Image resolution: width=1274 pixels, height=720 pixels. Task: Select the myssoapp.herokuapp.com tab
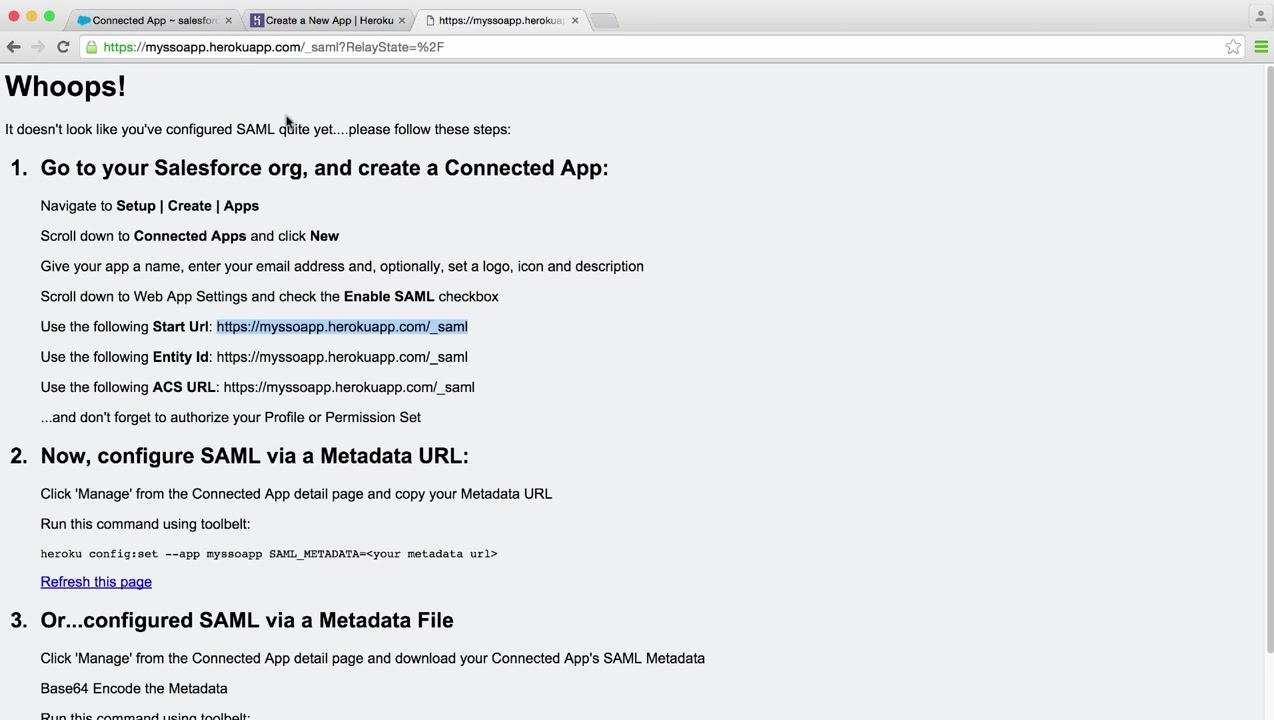(x=500, y=20)
